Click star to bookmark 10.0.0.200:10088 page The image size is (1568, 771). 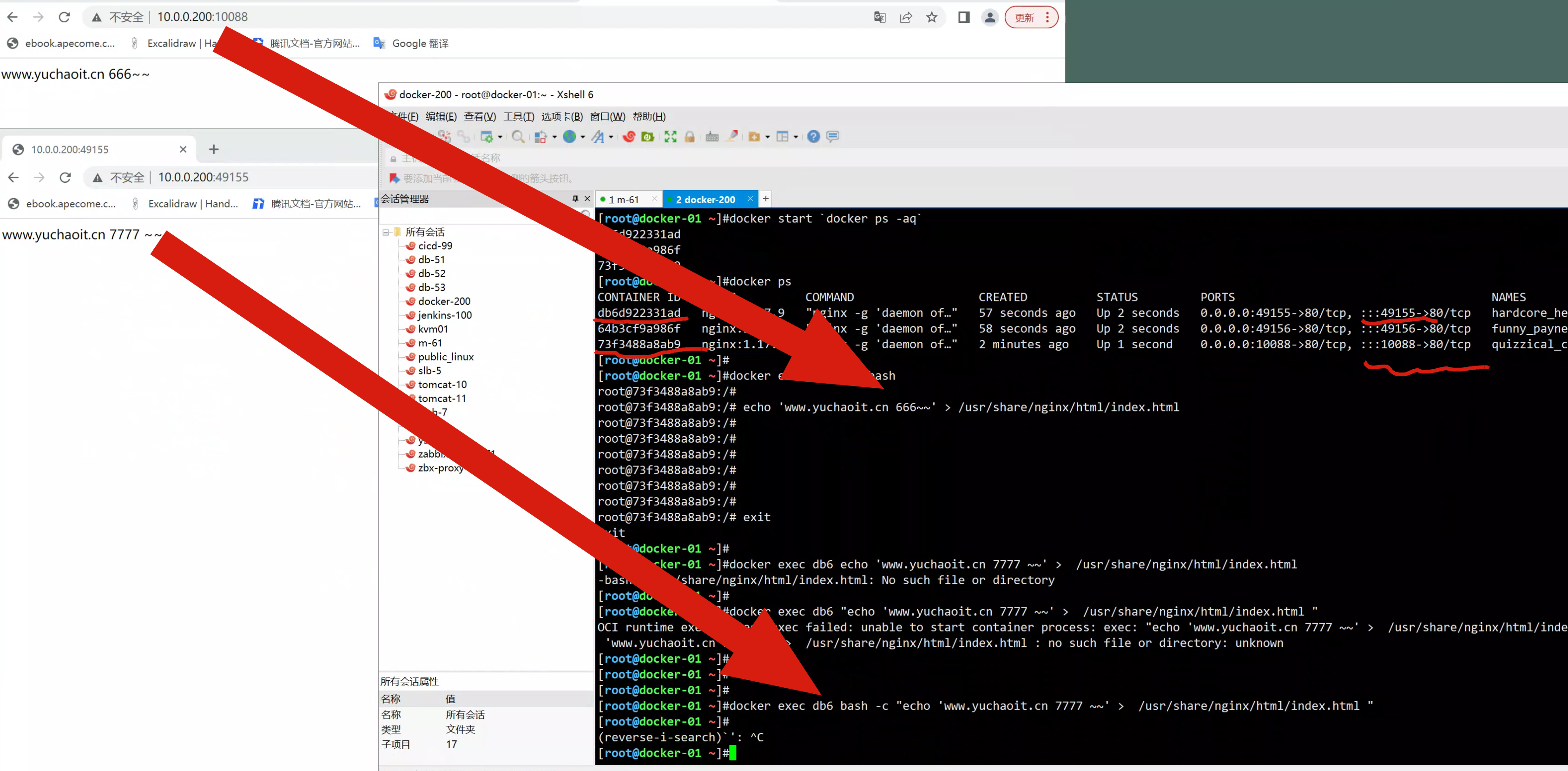coord(931,17)
